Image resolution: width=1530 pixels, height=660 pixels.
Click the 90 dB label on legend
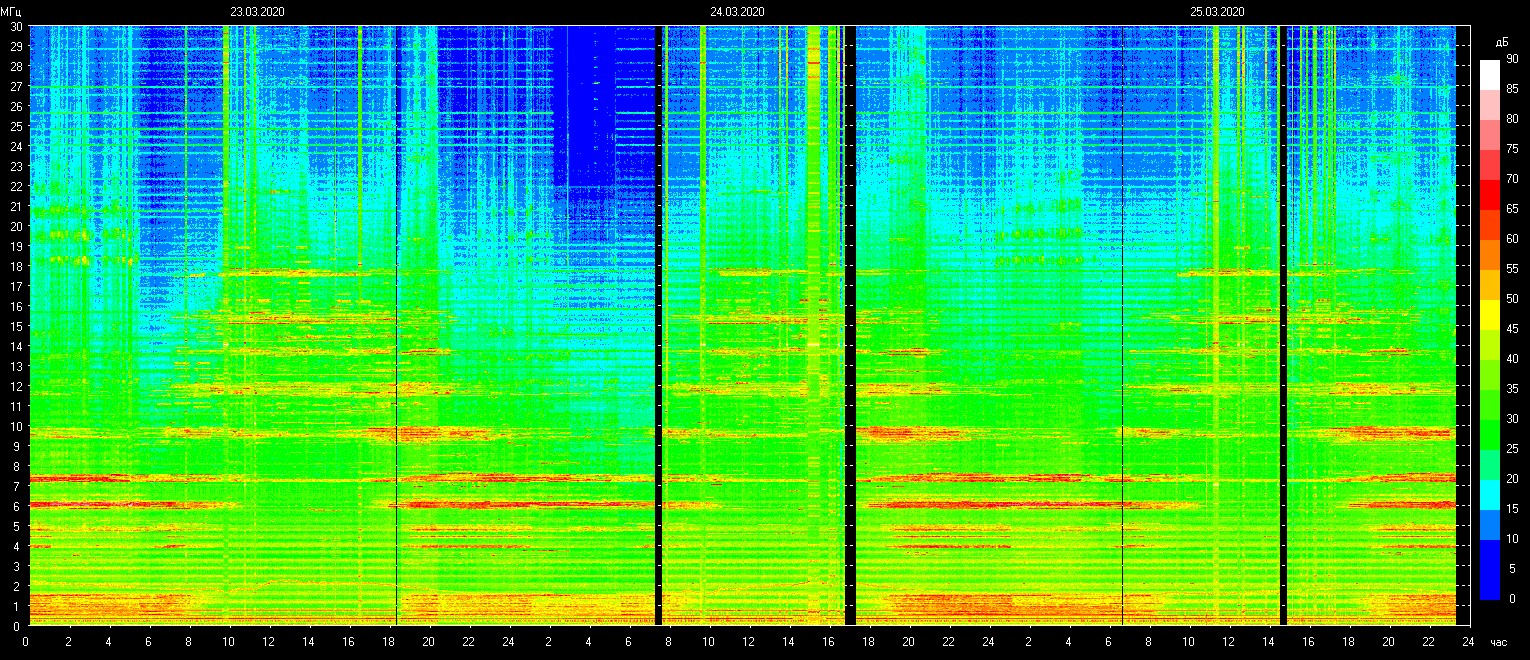[1512, 59]
